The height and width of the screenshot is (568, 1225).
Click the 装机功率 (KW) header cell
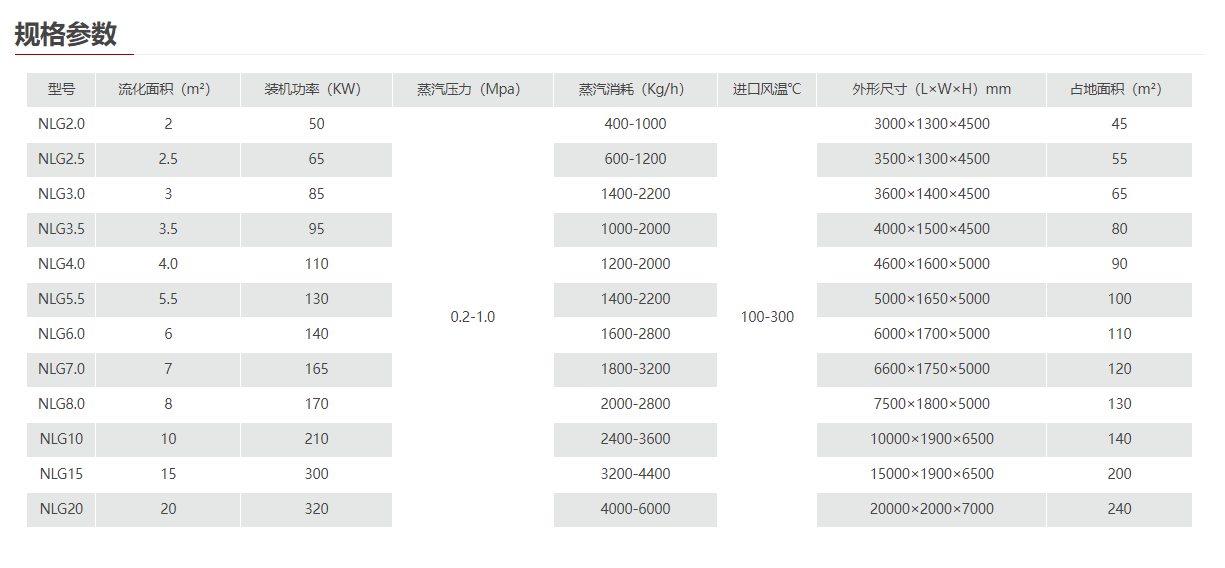[316, 89]
